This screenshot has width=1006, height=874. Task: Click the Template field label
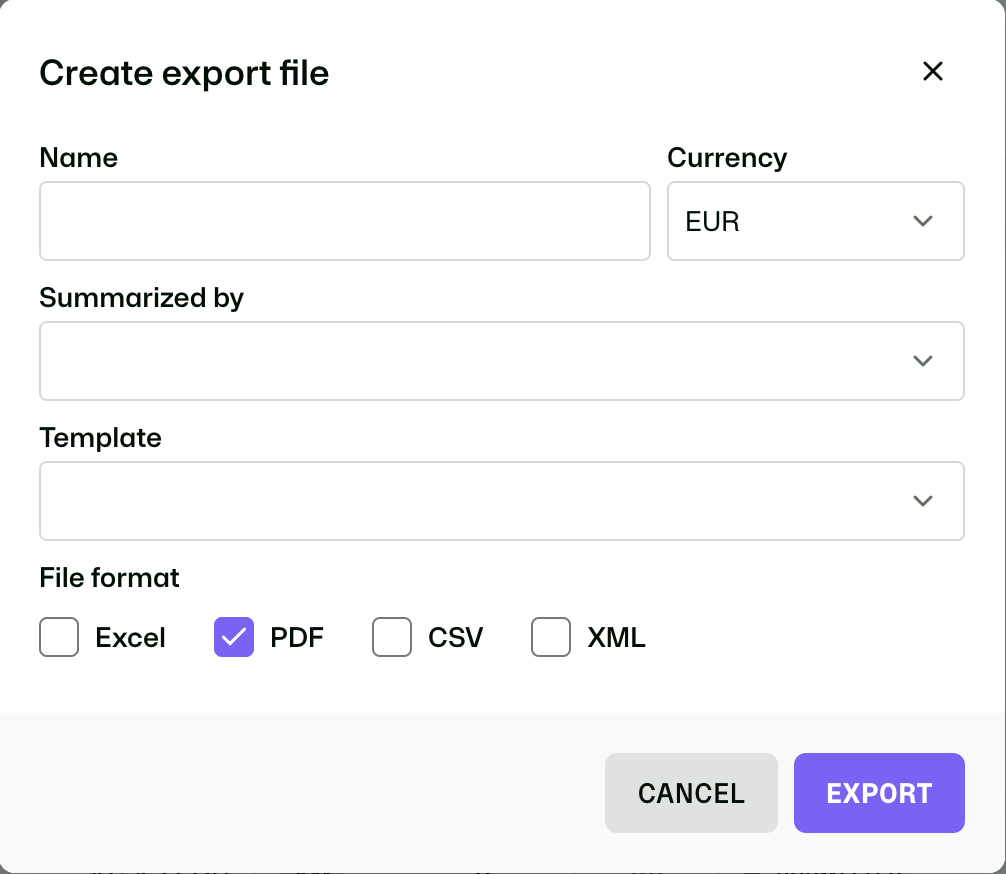pos(100,438)
